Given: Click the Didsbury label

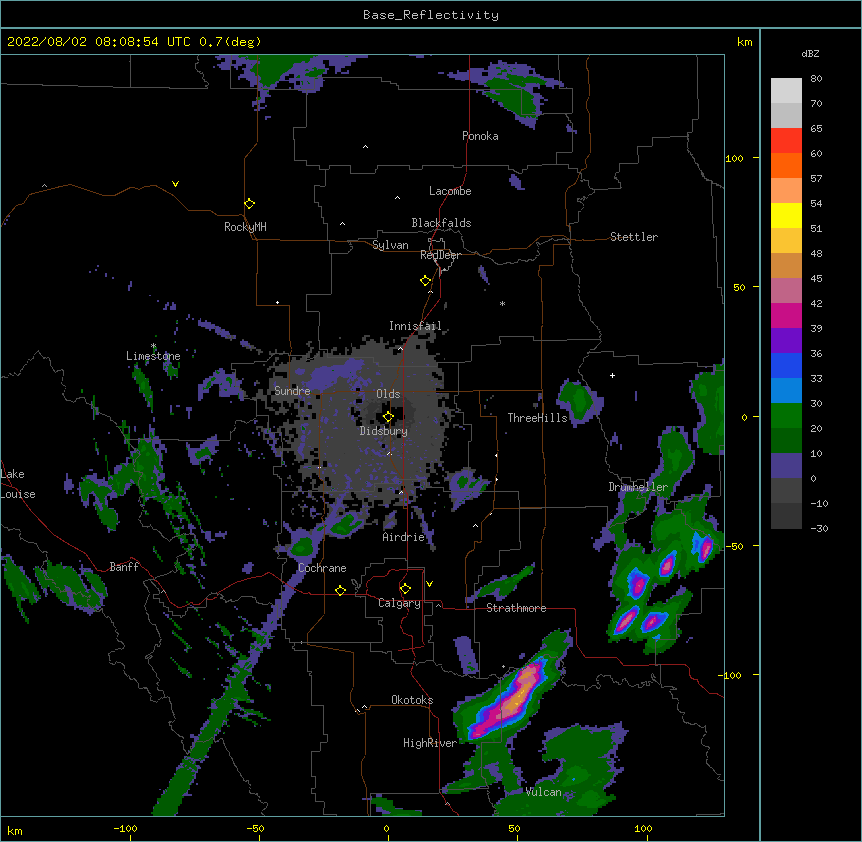Looking at the screenshot, I should click(384, 431).
